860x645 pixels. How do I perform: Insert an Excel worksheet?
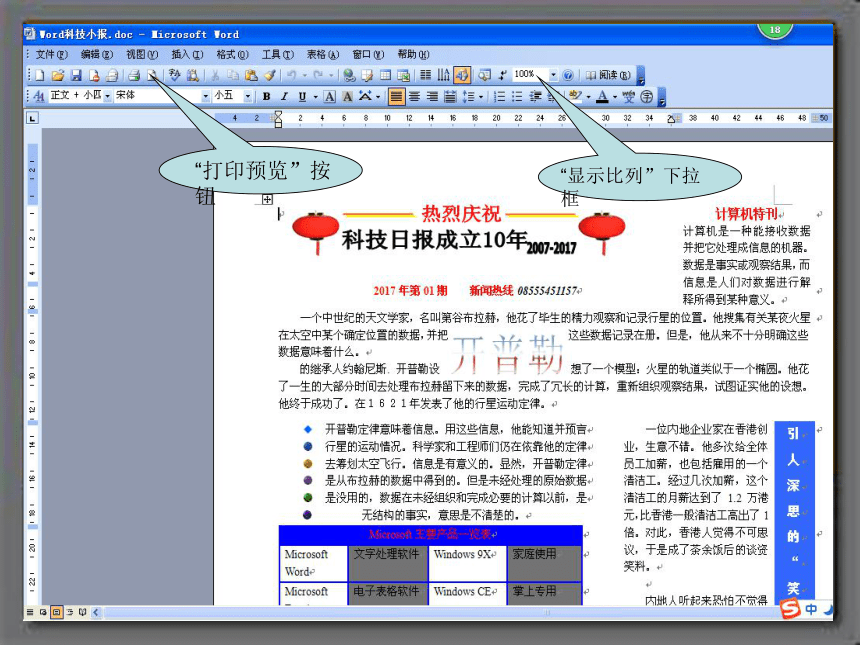click(x=404, y=75)
